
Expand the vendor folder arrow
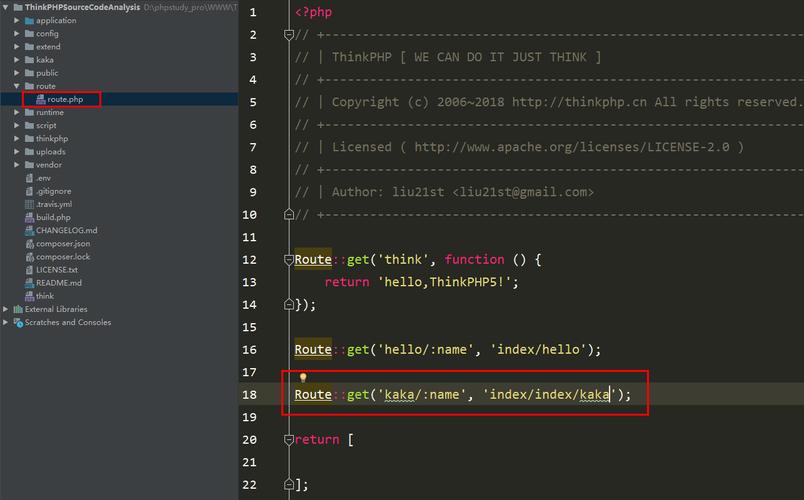tap(17, 165)
